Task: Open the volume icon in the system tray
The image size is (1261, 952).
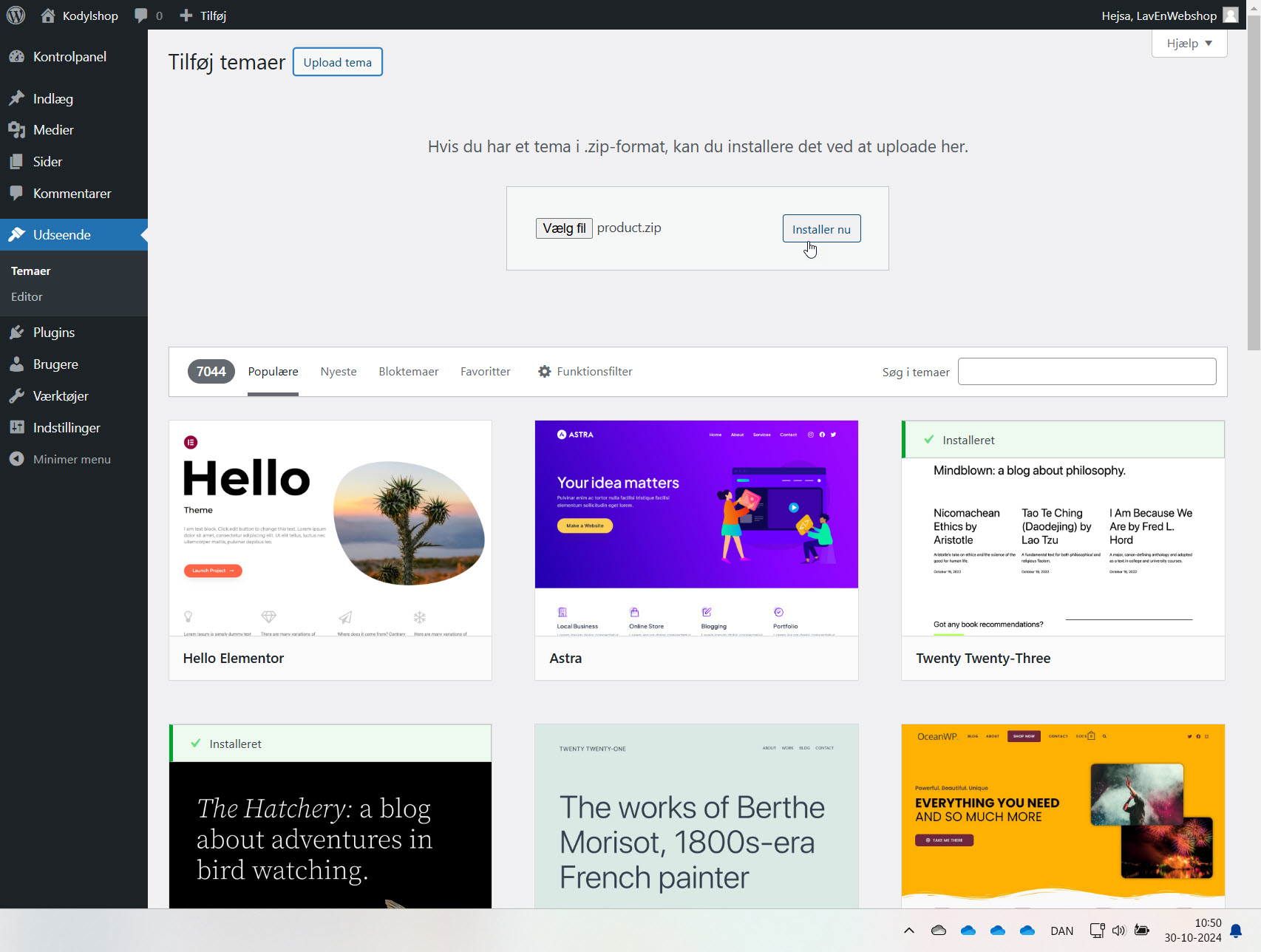Action: pos(1119,931)
